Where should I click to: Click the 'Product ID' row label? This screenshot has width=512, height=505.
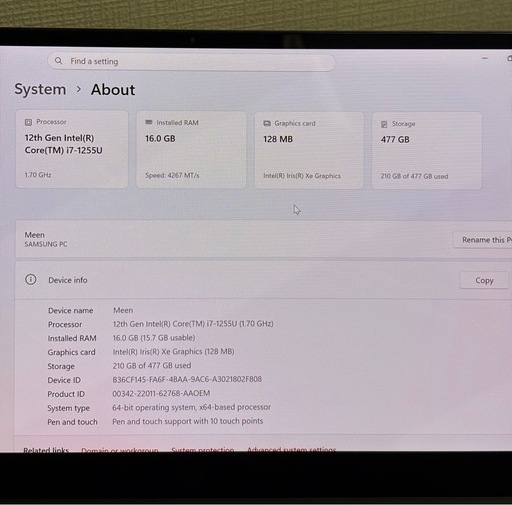[66, 394]
